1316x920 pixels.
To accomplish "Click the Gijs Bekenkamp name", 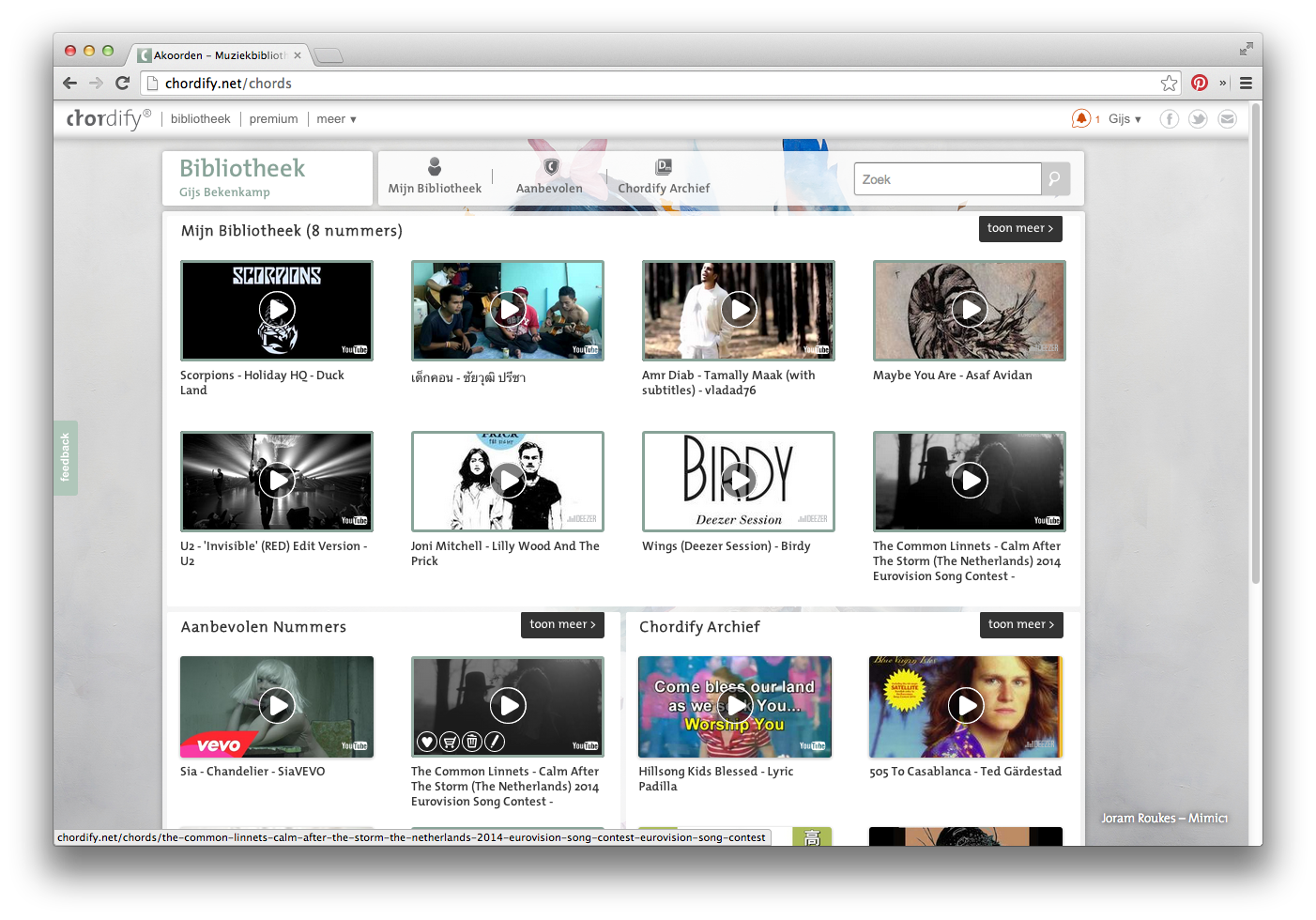I will [x=224, y=192].
